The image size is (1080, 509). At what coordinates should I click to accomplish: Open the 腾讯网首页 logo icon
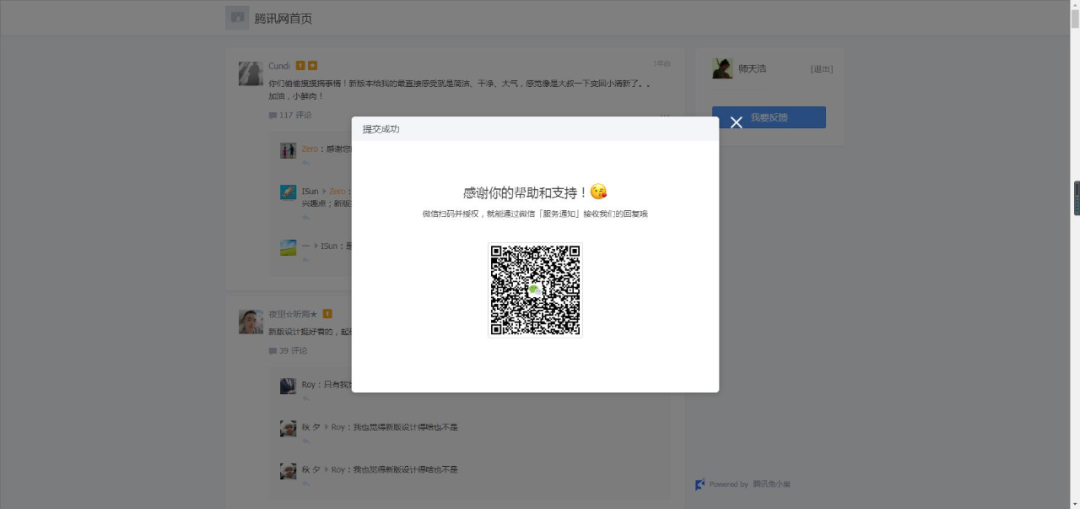pyautogui.click(x=237, y=18)
